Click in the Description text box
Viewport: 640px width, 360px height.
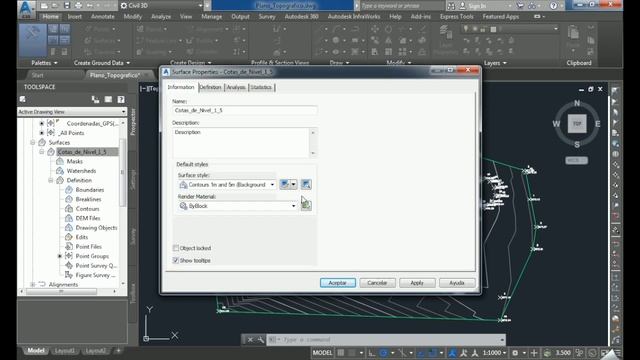coord(241,143)
